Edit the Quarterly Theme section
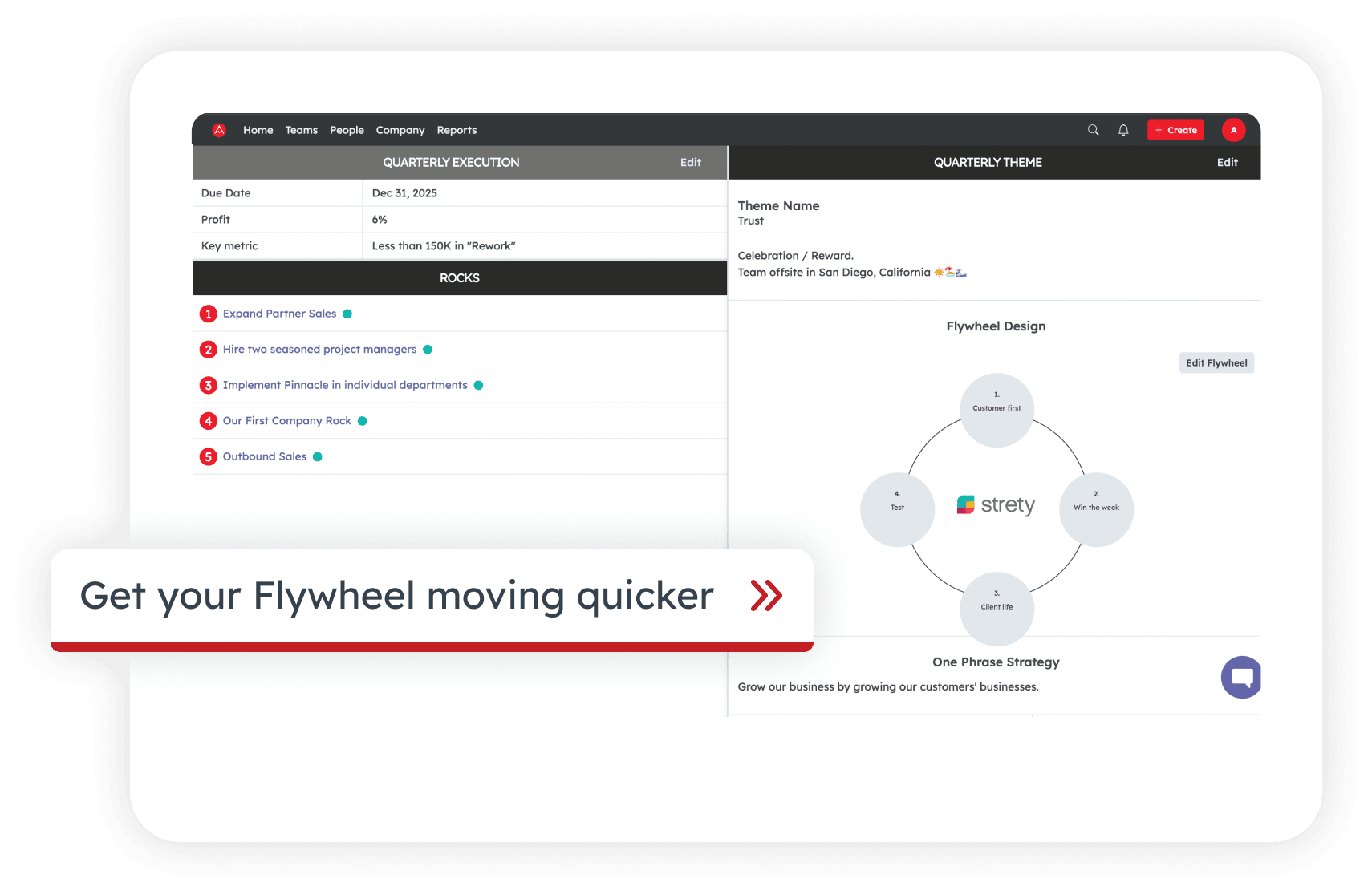The image size is (1372, 891). (1227, 163)
